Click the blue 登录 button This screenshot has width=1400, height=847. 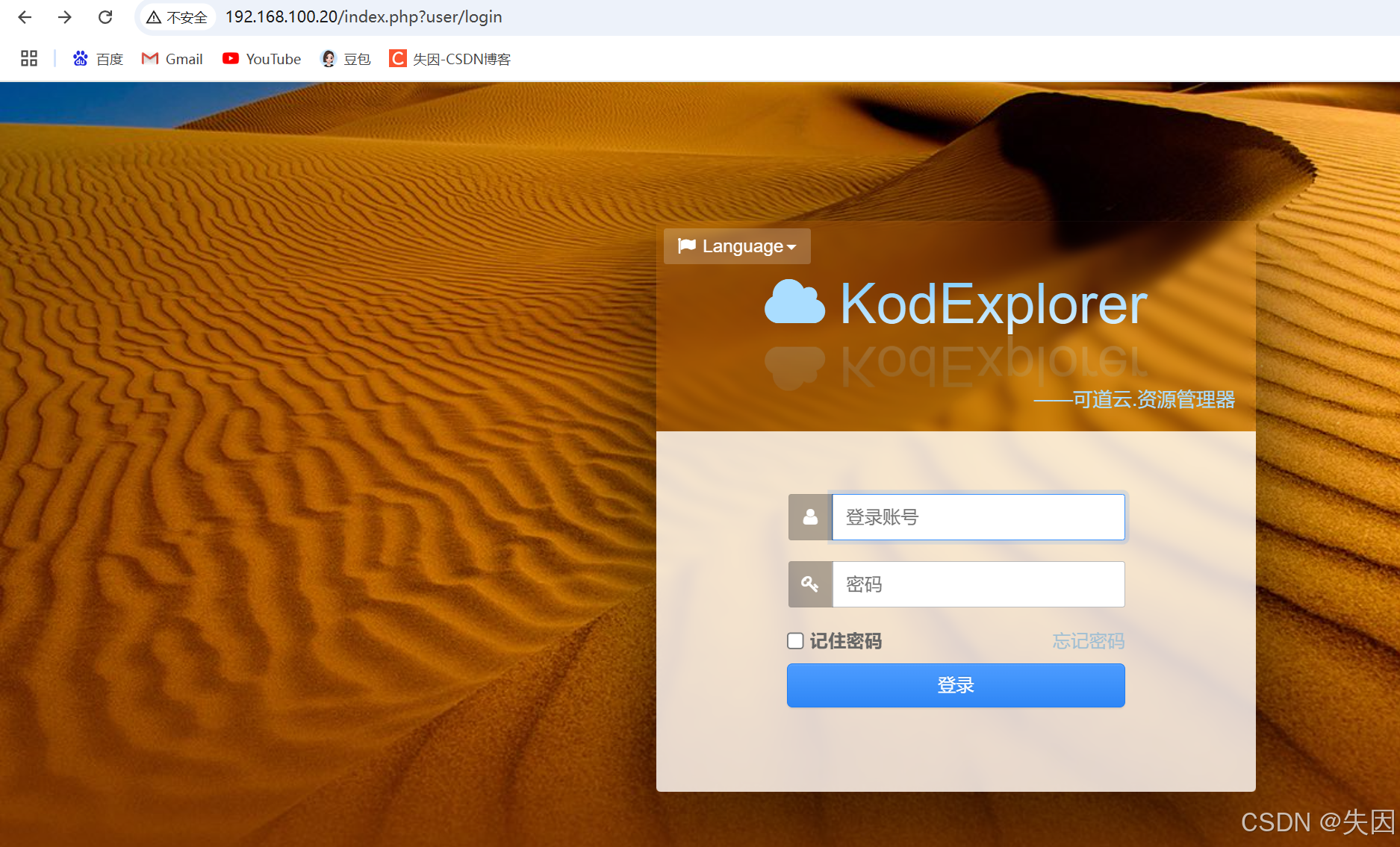click(x=956, y=685)
